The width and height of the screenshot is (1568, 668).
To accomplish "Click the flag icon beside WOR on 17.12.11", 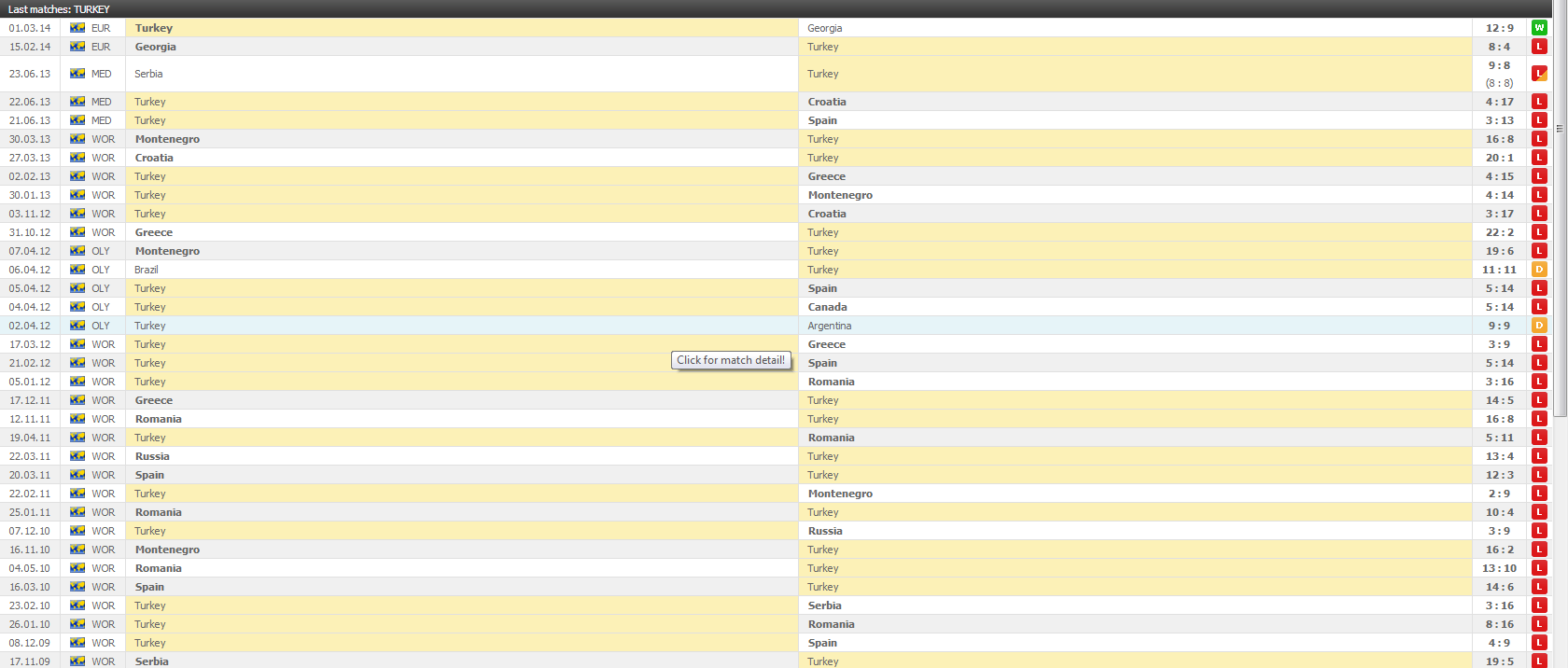I will (77, 400).
